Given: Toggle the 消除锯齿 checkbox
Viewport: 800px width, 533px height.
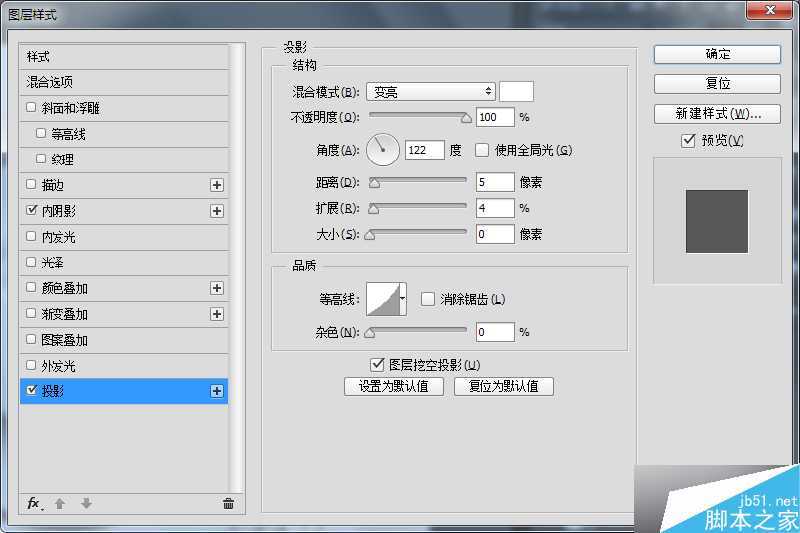Looking at the screenshot, I should (428, 298).
